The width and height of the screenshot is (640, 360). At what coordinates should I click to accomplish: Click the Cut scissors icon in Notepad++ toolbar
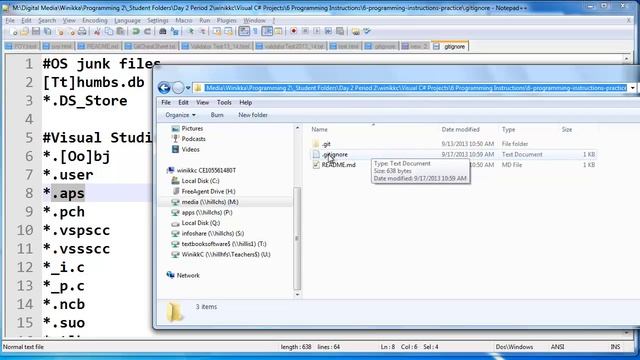coord(97,31)
